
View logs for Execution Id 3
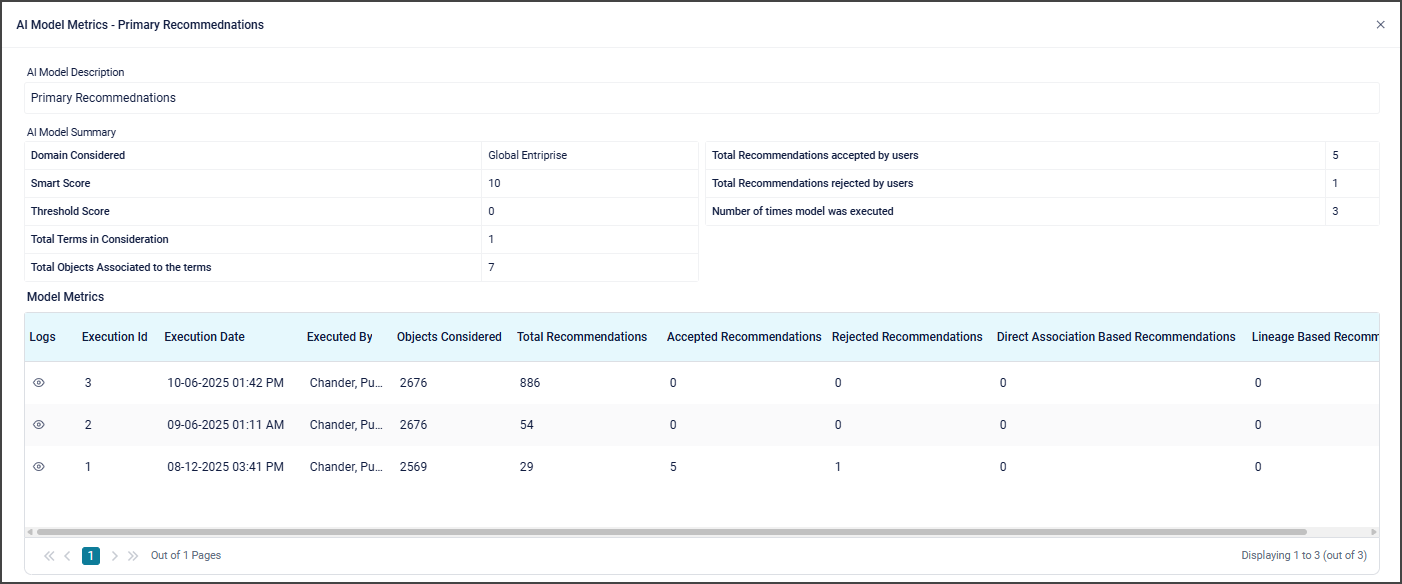(39, 383)
